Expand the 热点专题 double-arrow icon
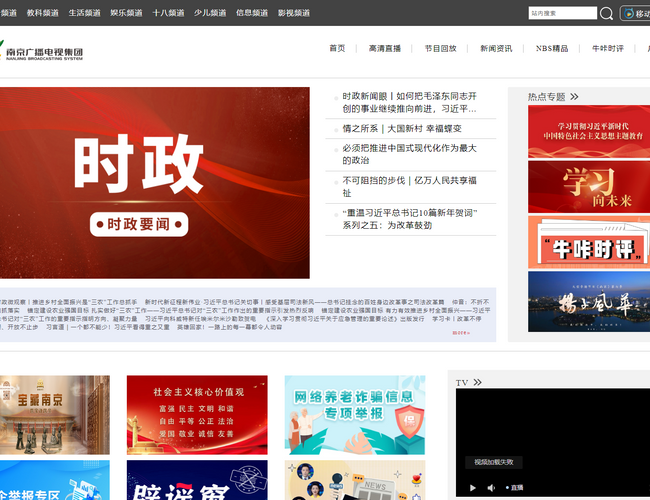The width and height of the screenshot is (650, 500). [574, 97]
